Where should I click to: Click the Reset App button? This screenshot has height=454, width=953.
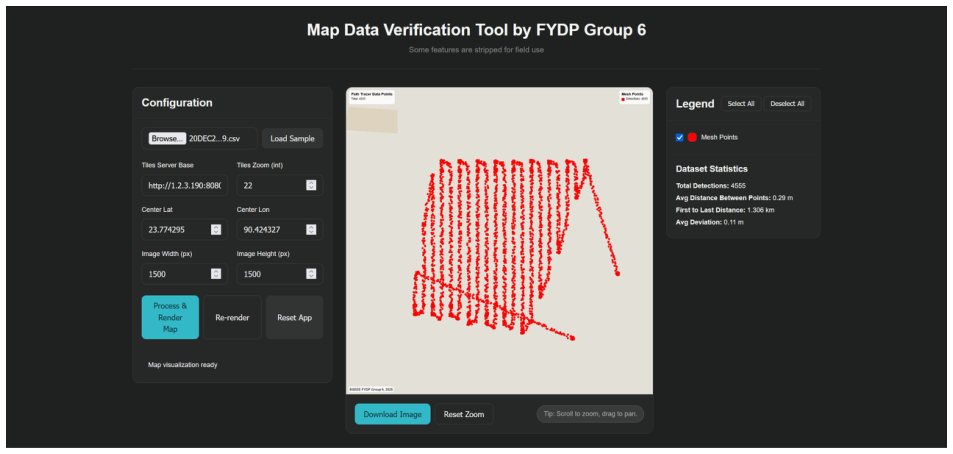[294, 317]
